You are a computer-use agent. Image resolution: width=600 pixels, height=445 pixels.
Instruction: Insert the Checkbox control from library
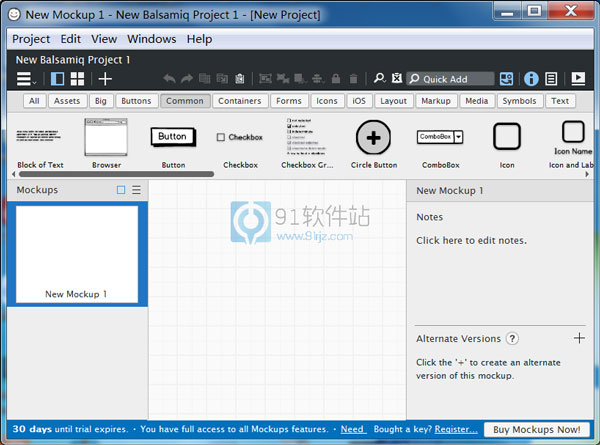(x=240, y=138)
